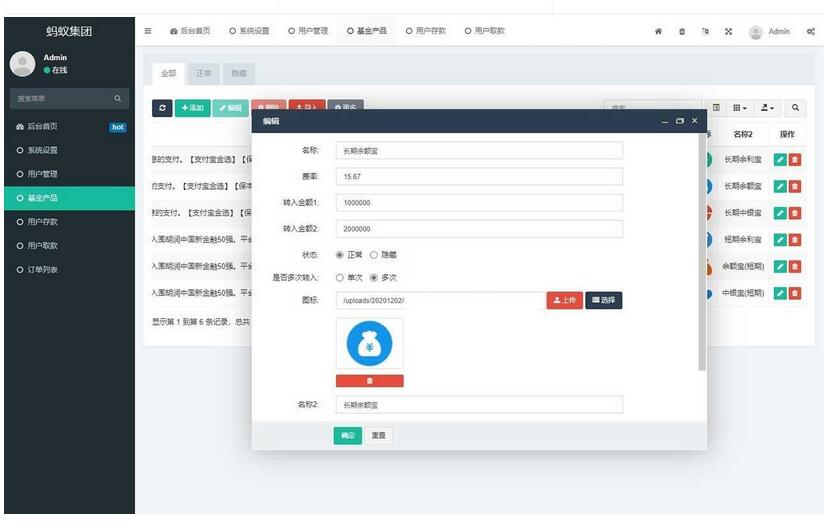Click the fullscreen icon in top header
Screen dimensions: 832x522
728,31
